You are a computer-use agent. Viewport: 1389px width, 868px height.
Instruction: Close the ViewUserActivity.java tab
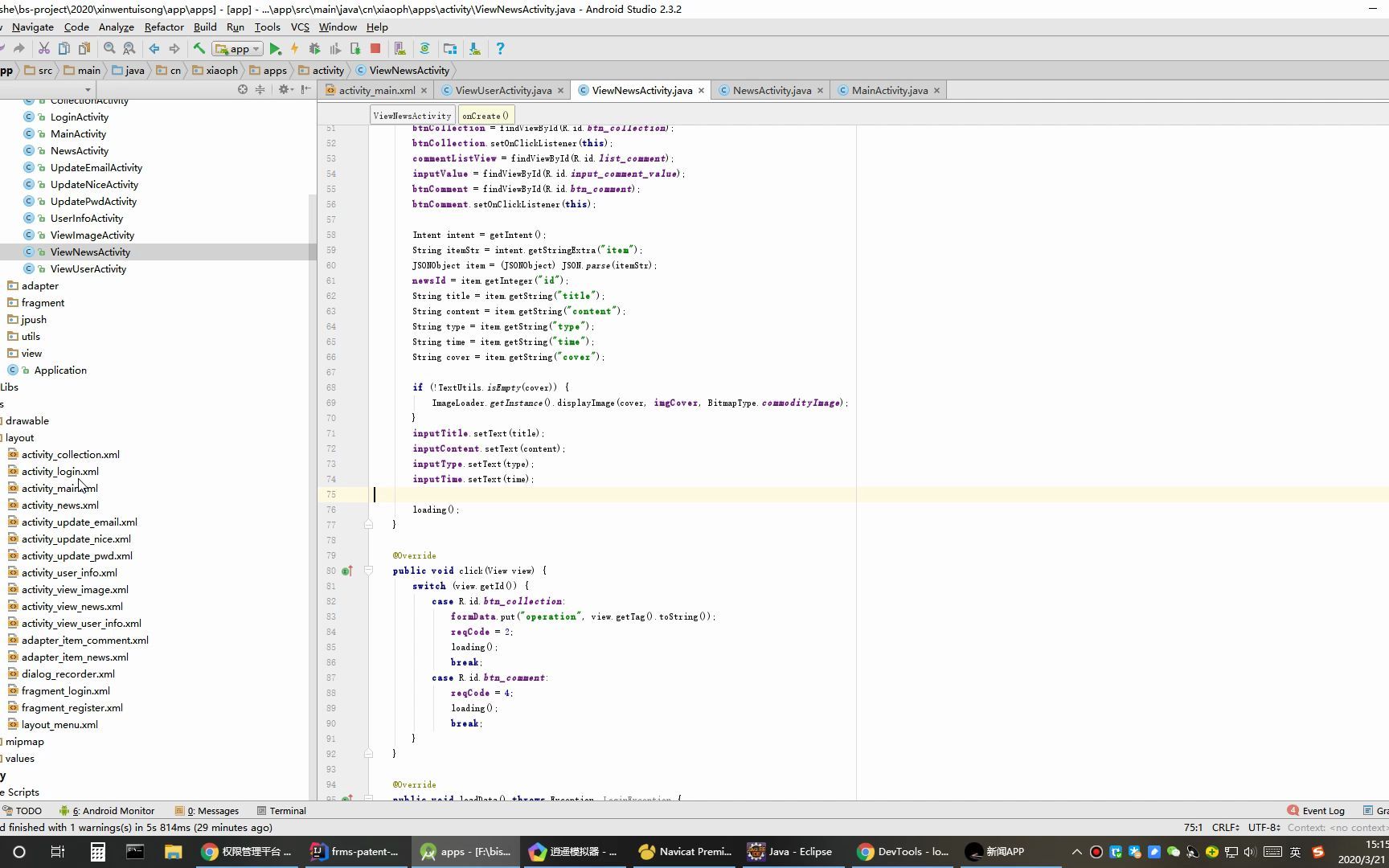[x=560, y=90]
